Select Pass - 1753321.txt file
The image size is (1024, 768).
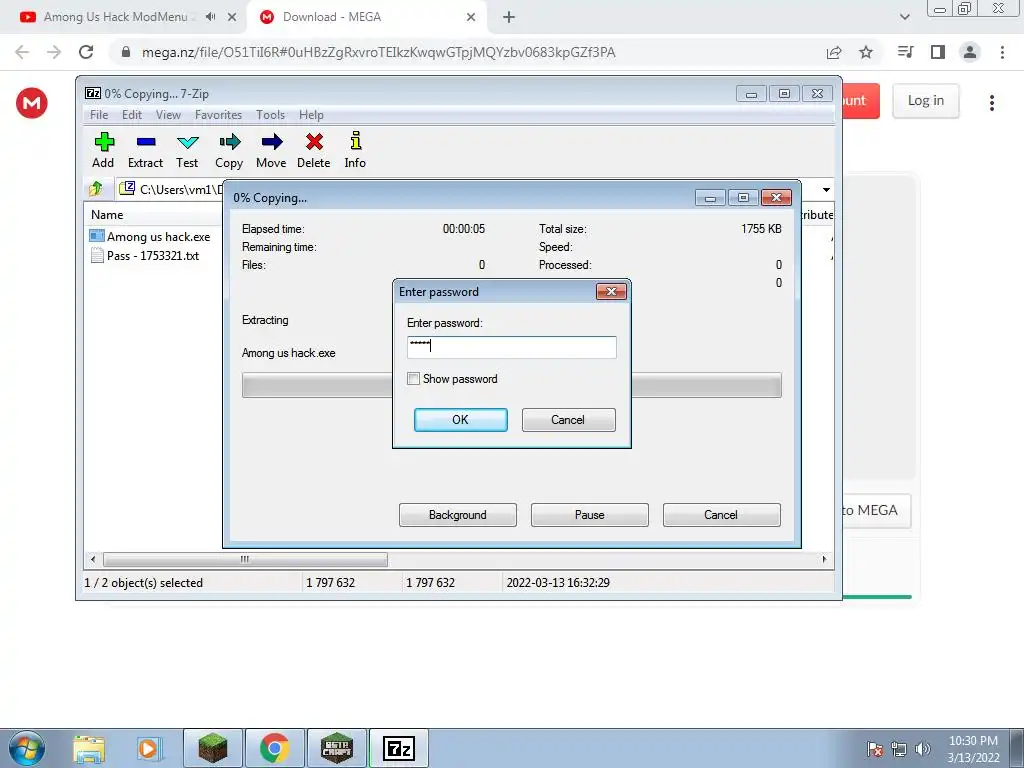[145, 255]
